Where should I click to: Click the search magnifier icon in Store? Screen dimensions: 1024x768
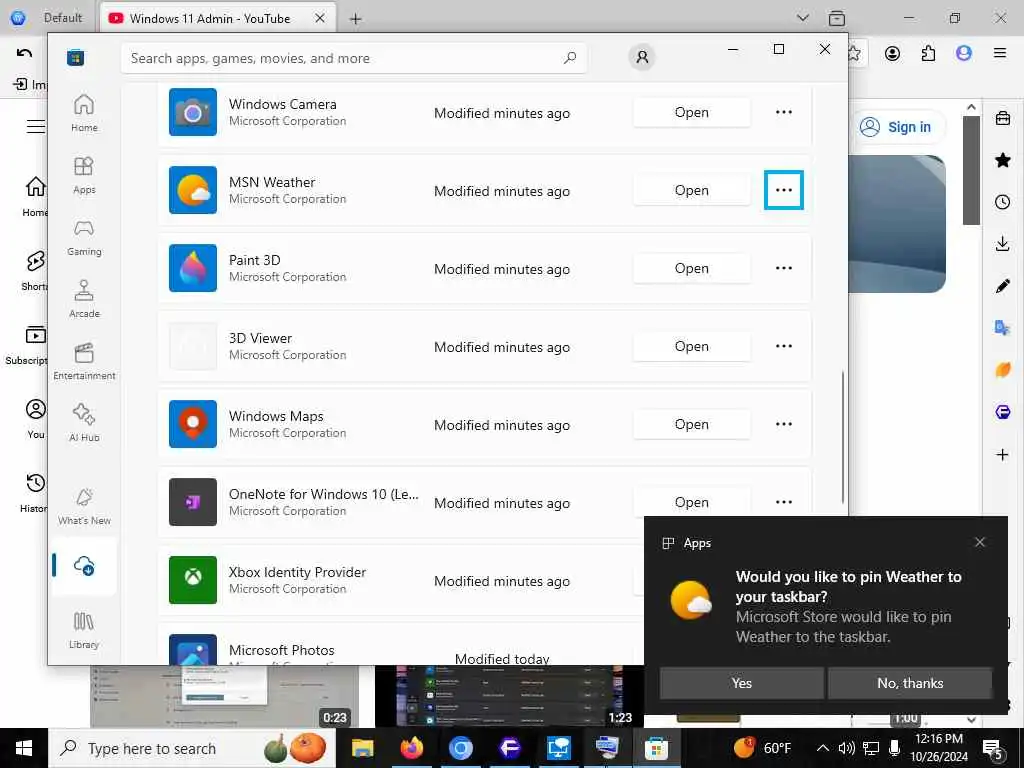coord(569,57)
